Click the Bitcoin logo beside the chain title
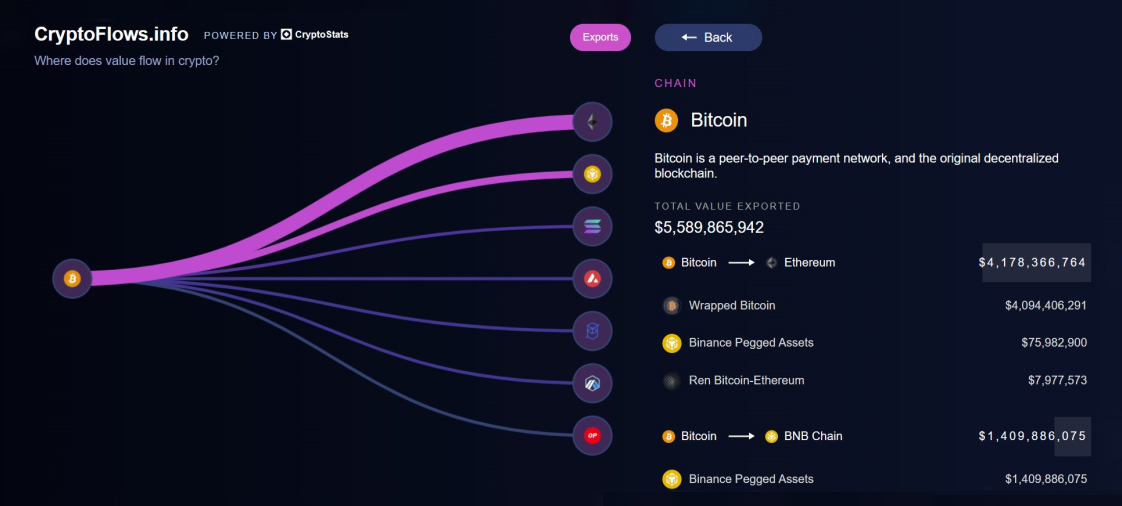Image resolution: width=1122 pixels, height=506 pixels. click(666, 120)
